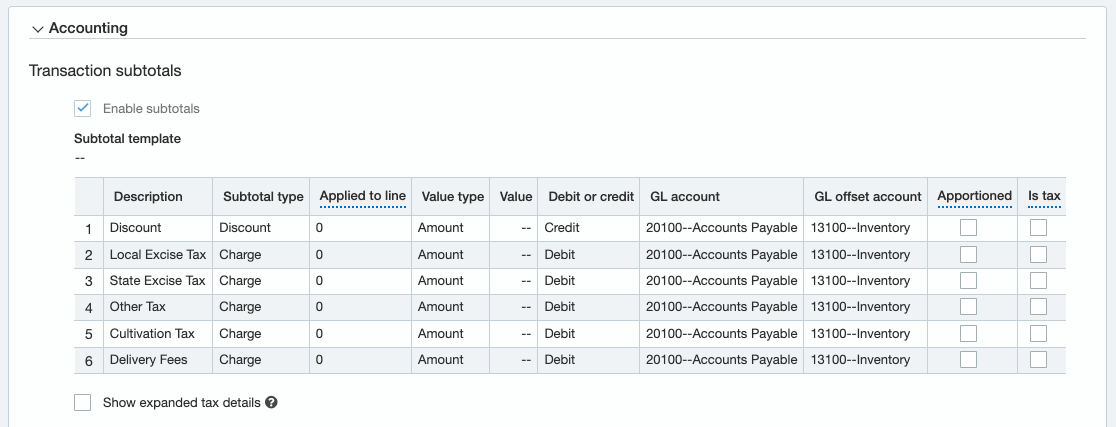Click Value type Amount for Delivery Fees
This screenshot has width=1116, height=427.
click(440, 360)
